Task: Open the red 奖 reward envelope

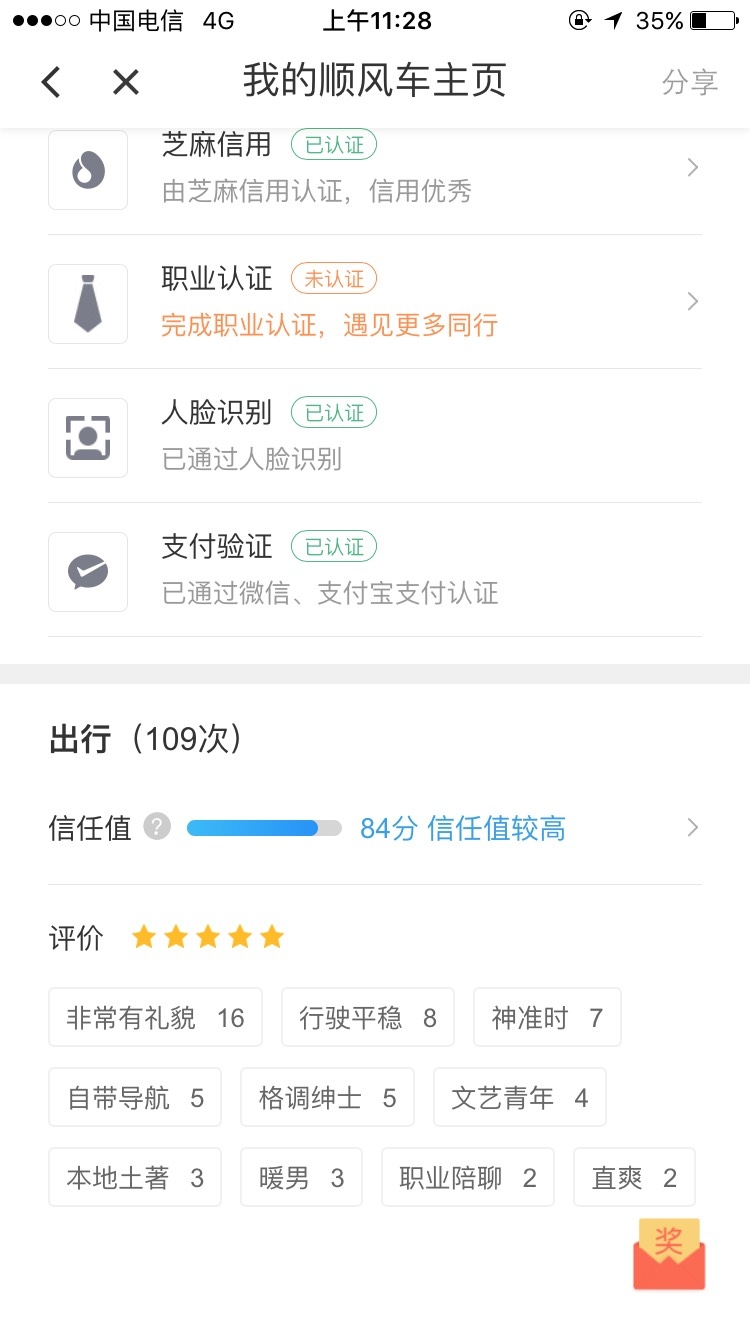Action: click(x=669, y=1253)
